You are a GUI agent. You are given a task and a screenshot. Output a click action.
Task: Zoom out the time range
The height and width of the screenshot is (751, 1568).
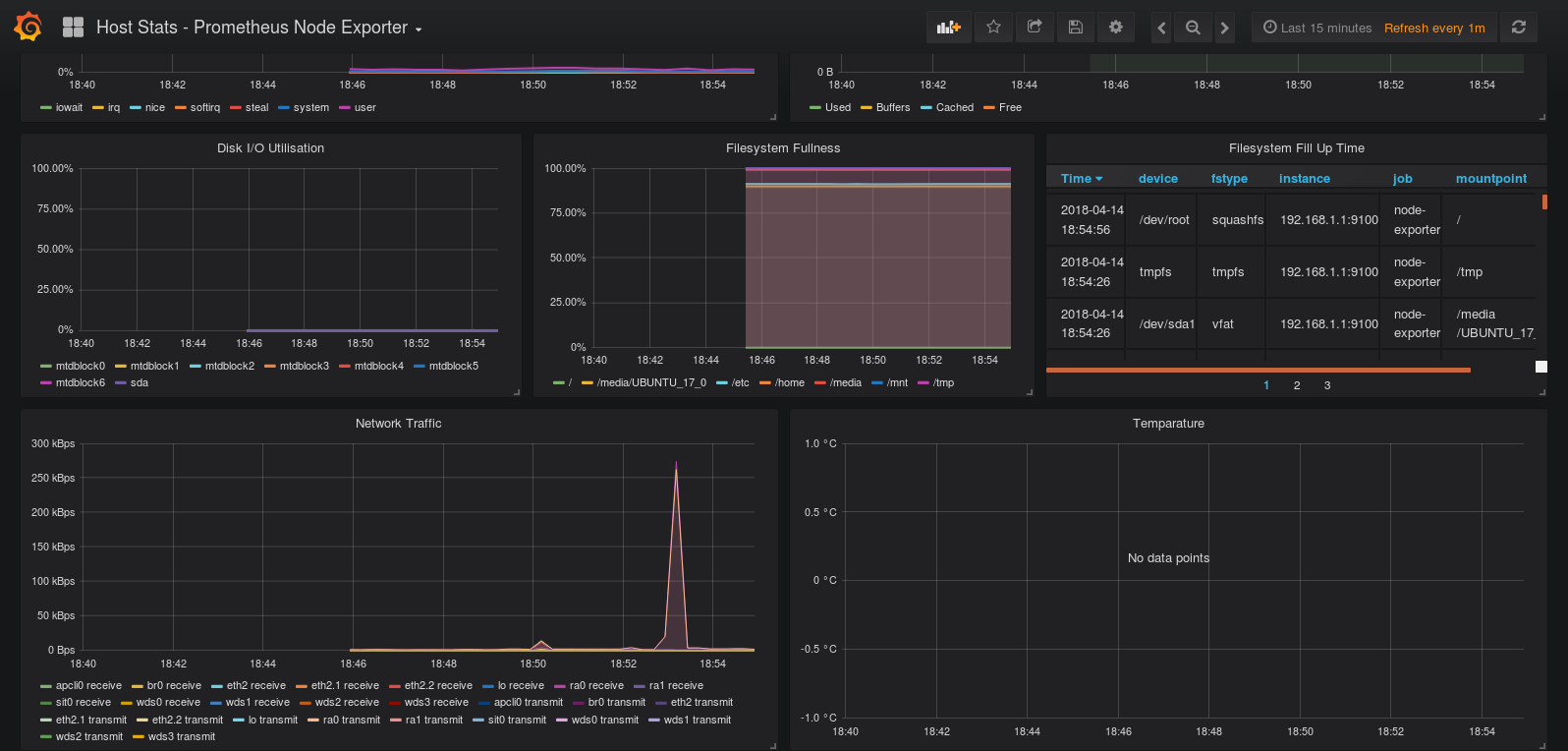click(x=1193, y=28)
